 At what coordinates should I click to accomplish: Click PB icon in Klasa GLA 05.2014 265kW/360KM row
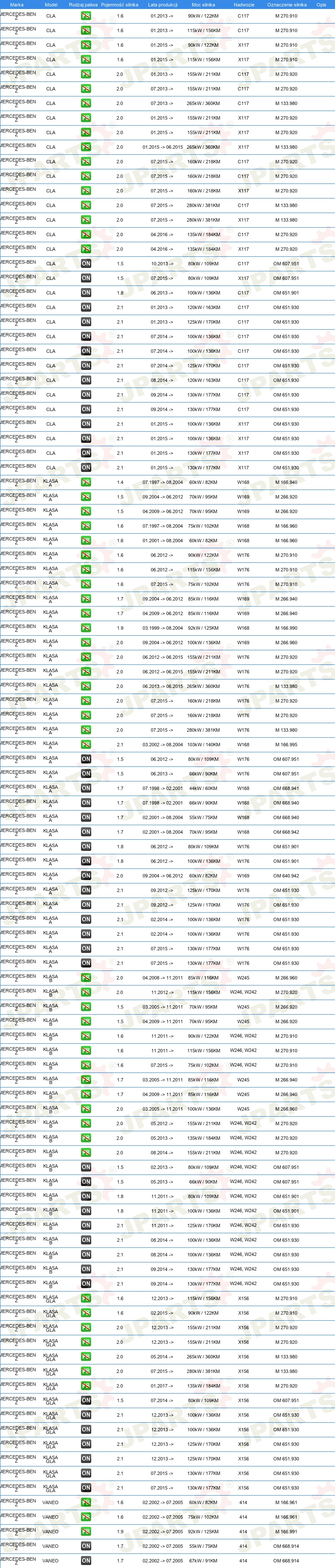coord(86,1357)
